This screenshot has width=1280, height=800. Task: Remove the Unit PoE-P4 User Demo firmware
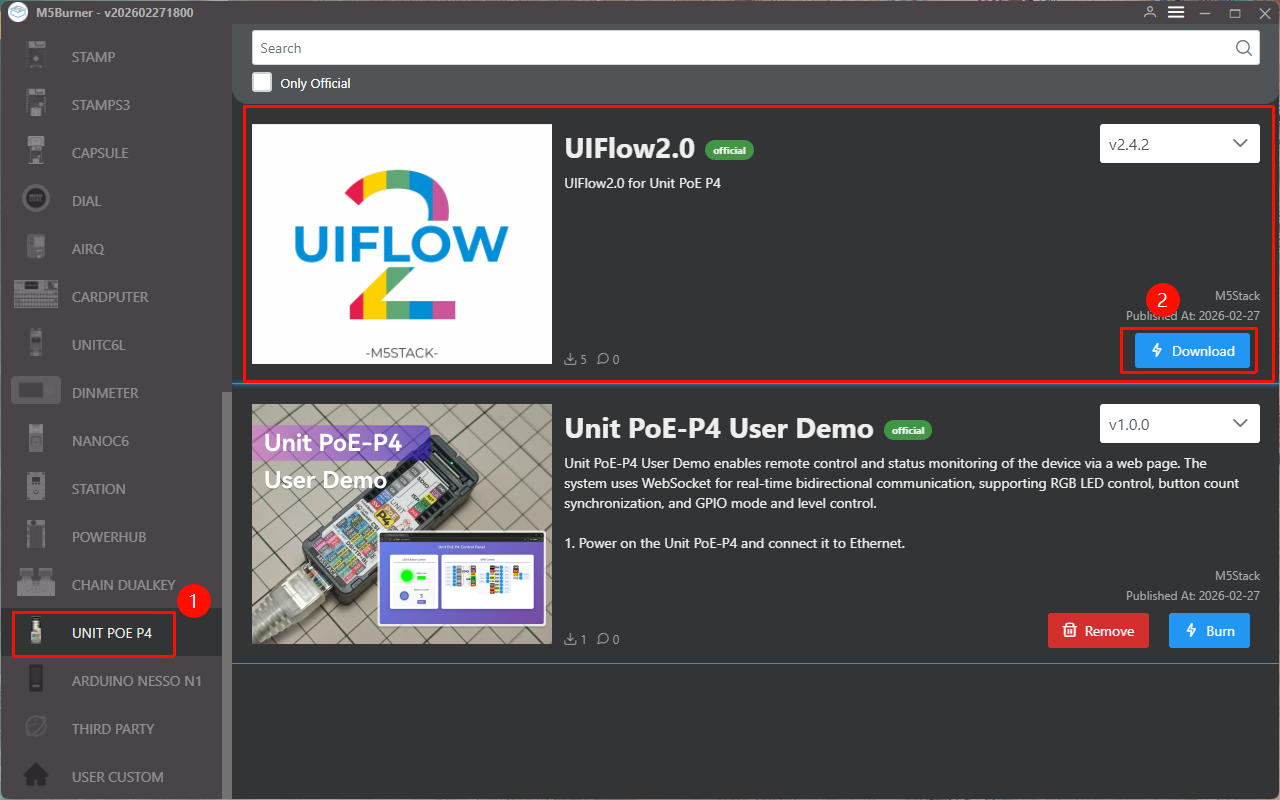point(1097,631)
